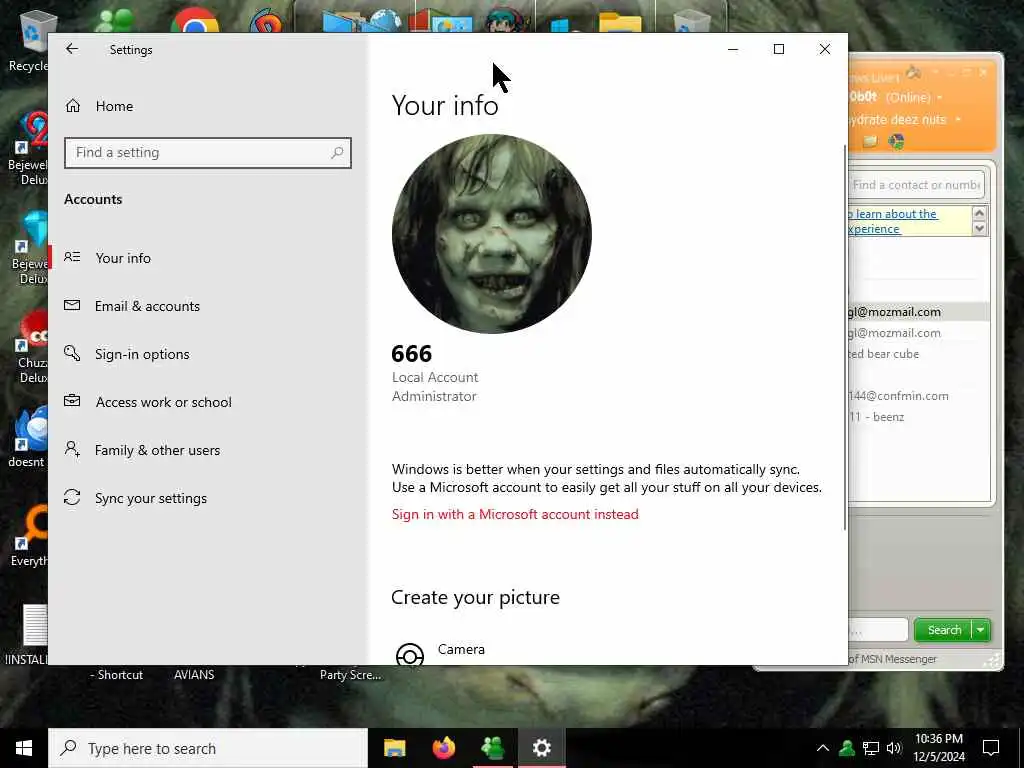Click the Settings gear on the taskbar
Screen dimensions: 1024x768
(x=541, y=748)
